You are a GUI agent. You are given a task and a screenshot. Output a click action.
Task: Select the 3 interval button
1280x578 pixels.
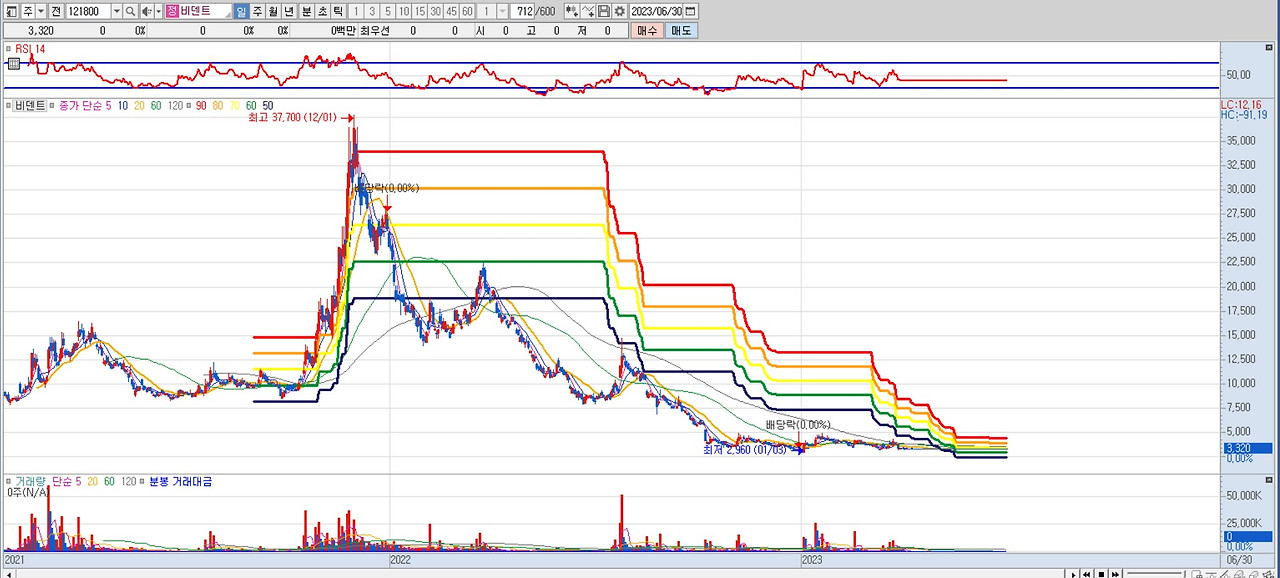click(372, 11)
